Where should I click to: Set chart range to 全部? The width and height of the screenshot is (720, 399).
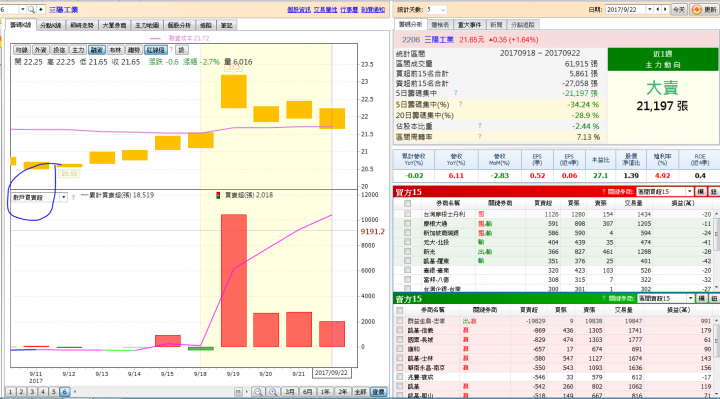tap(361, 392)
